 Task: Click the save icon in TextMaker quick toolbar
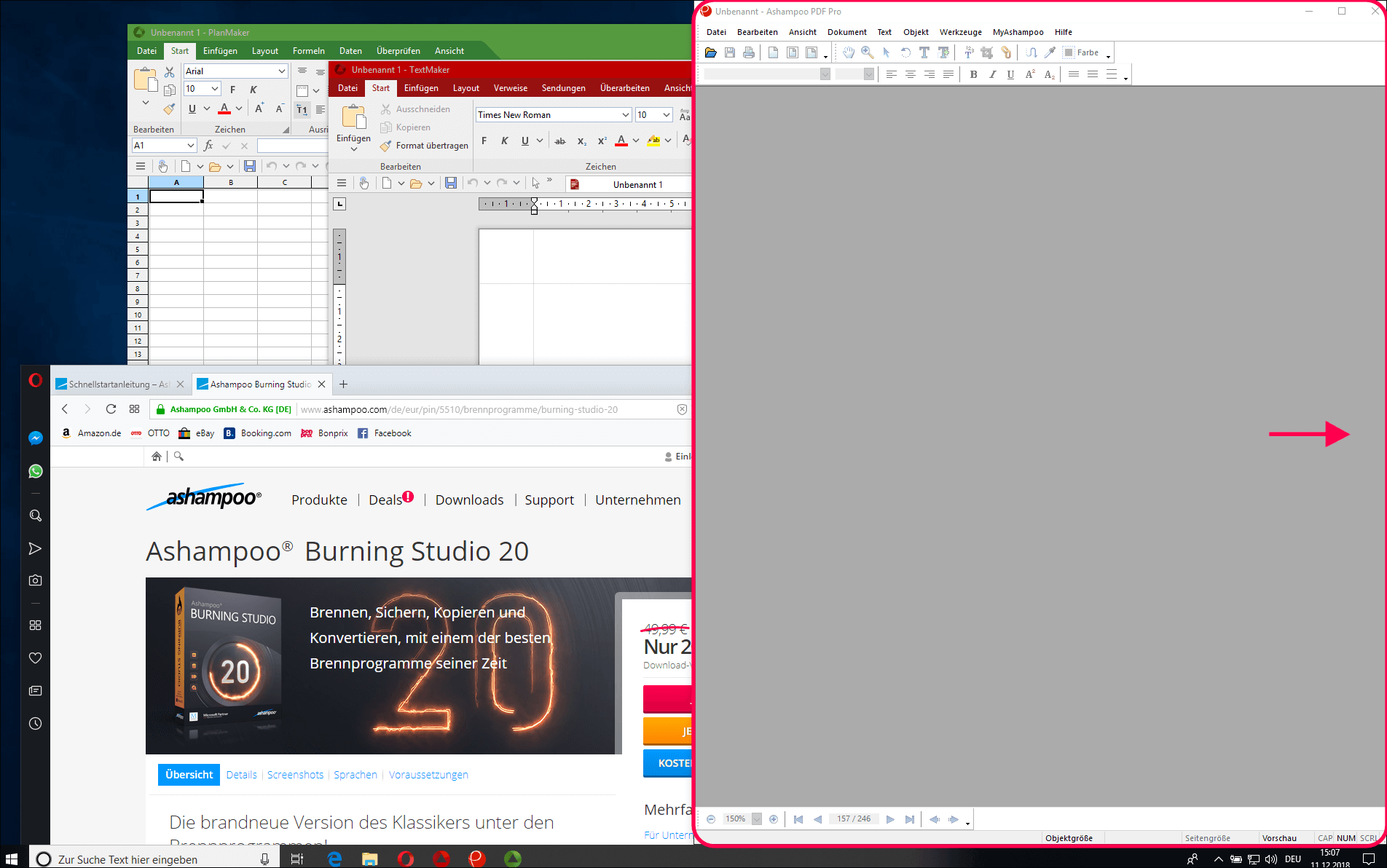[451, 184]
